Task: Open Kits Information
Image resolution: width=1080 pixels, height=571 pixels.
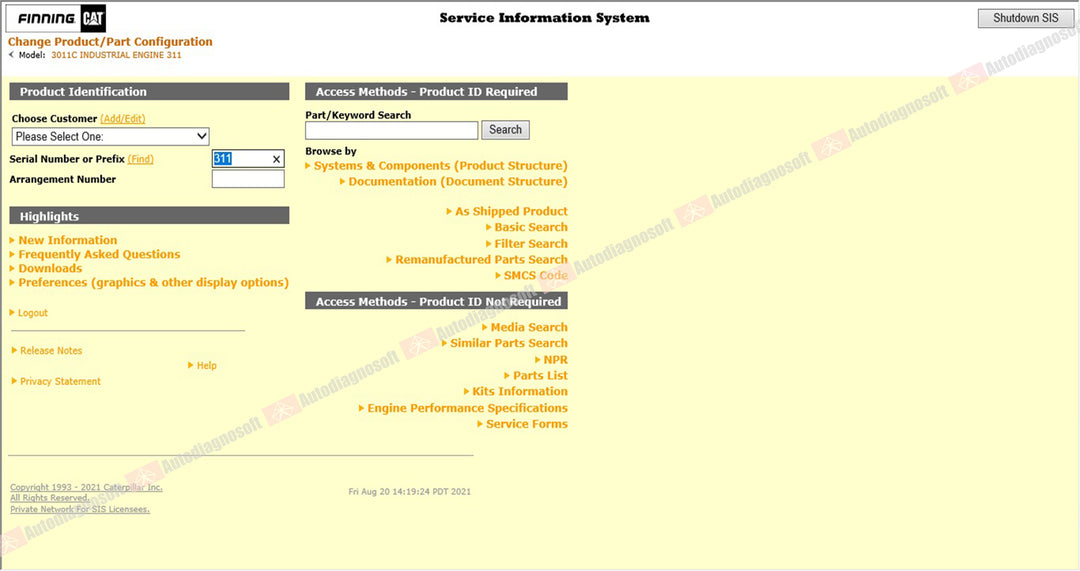Action: tap(520, 391)
